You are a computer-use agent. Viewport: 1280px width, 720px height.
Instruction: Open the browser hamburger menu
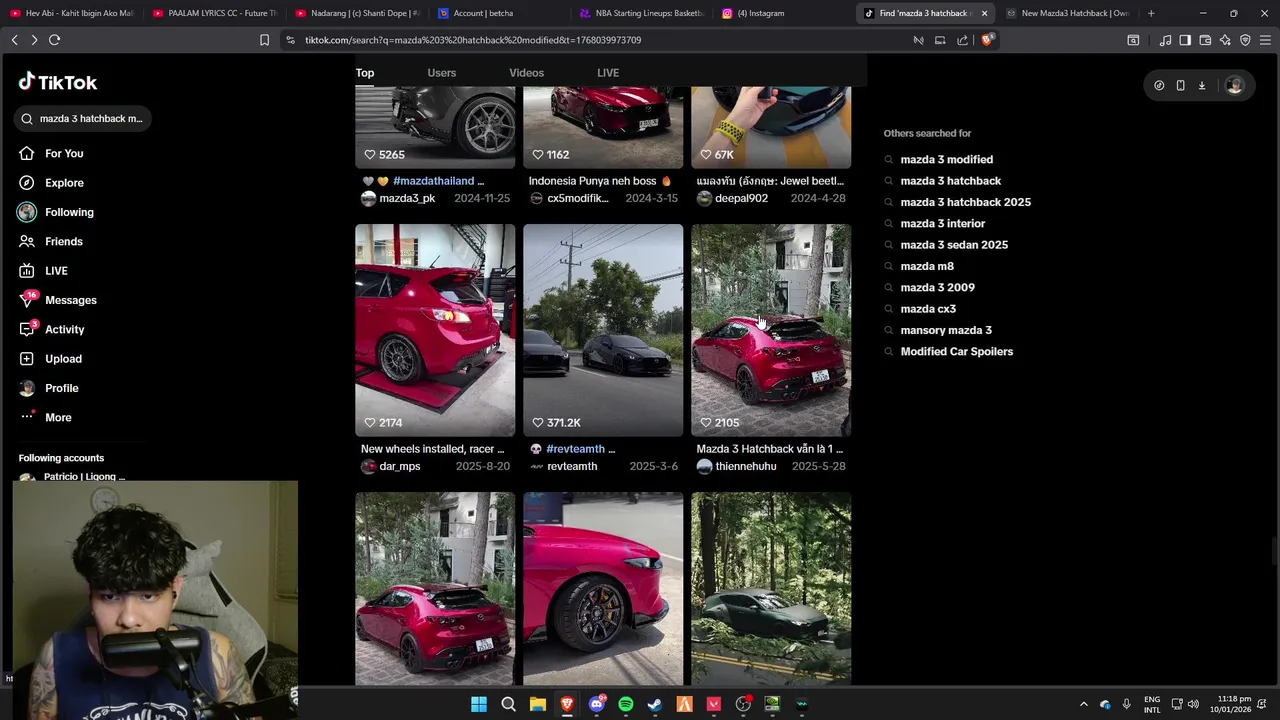(1265, 40)
